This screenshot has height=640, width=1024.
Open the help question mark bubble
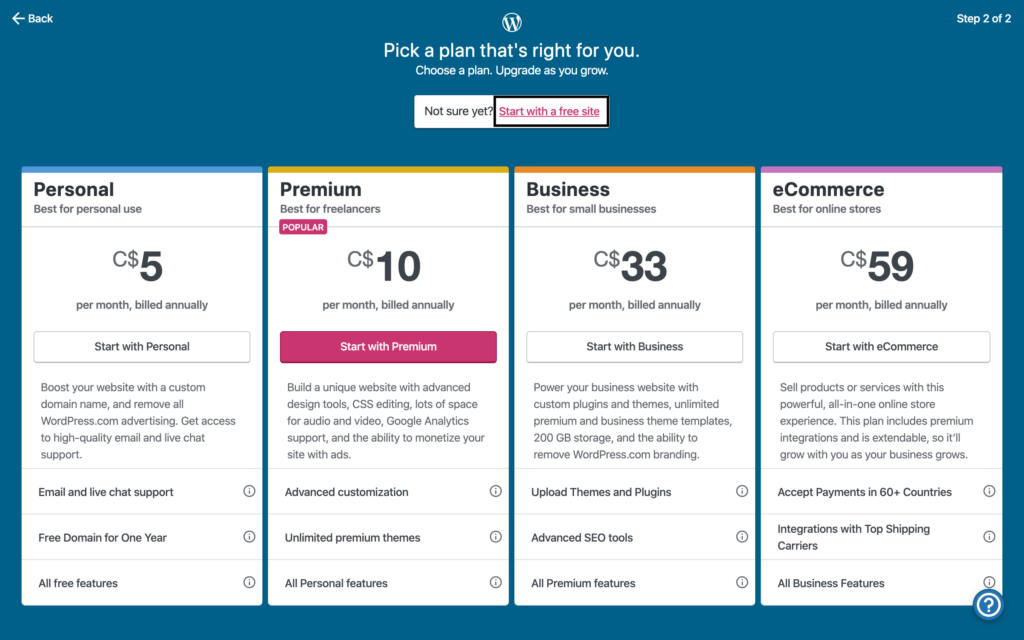click(989, 605)
